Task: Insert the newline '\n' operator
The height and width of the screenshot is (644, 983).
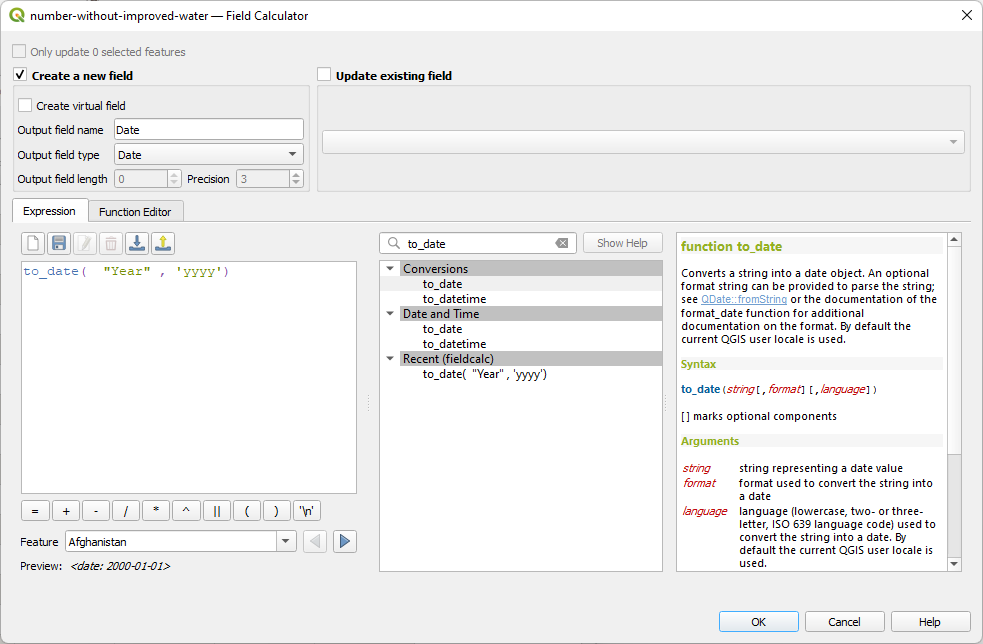Action: 306,510
